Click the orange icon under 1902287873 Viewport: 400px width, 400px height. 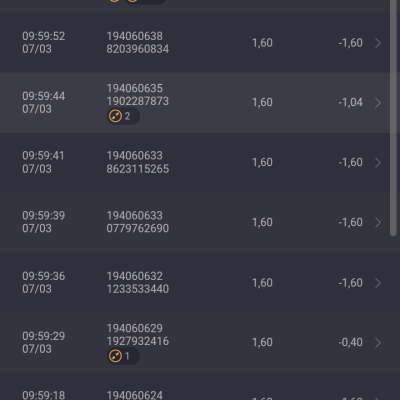[x=115, y=116]
